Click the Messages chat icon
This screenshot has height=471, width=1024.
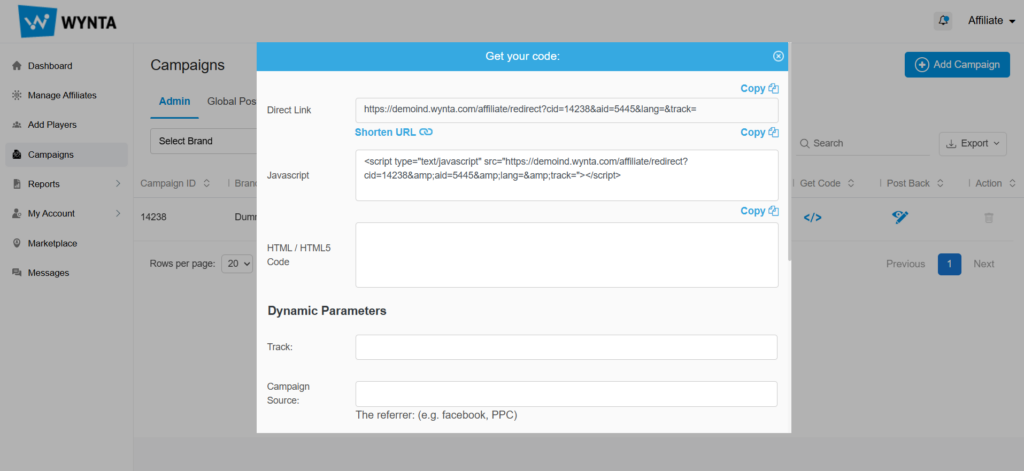[x=17, y=273]
